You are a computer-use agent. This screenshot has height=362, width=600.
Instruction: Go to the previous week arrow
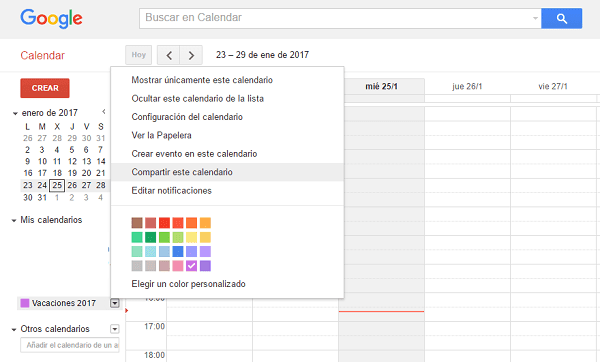point(169,55)
